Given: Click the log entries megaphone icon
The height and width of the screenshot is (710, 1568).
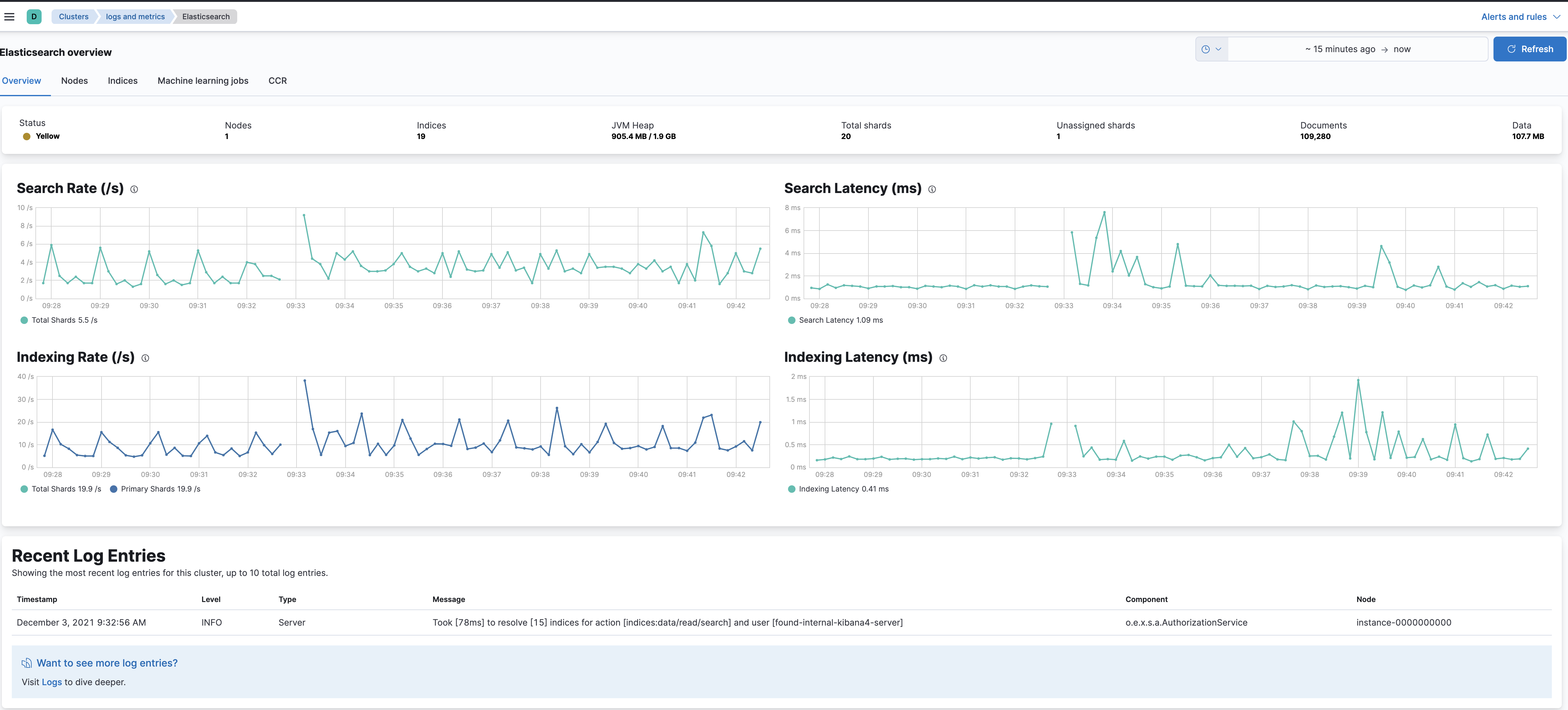Looking at the screenshot, I should 26,663.
